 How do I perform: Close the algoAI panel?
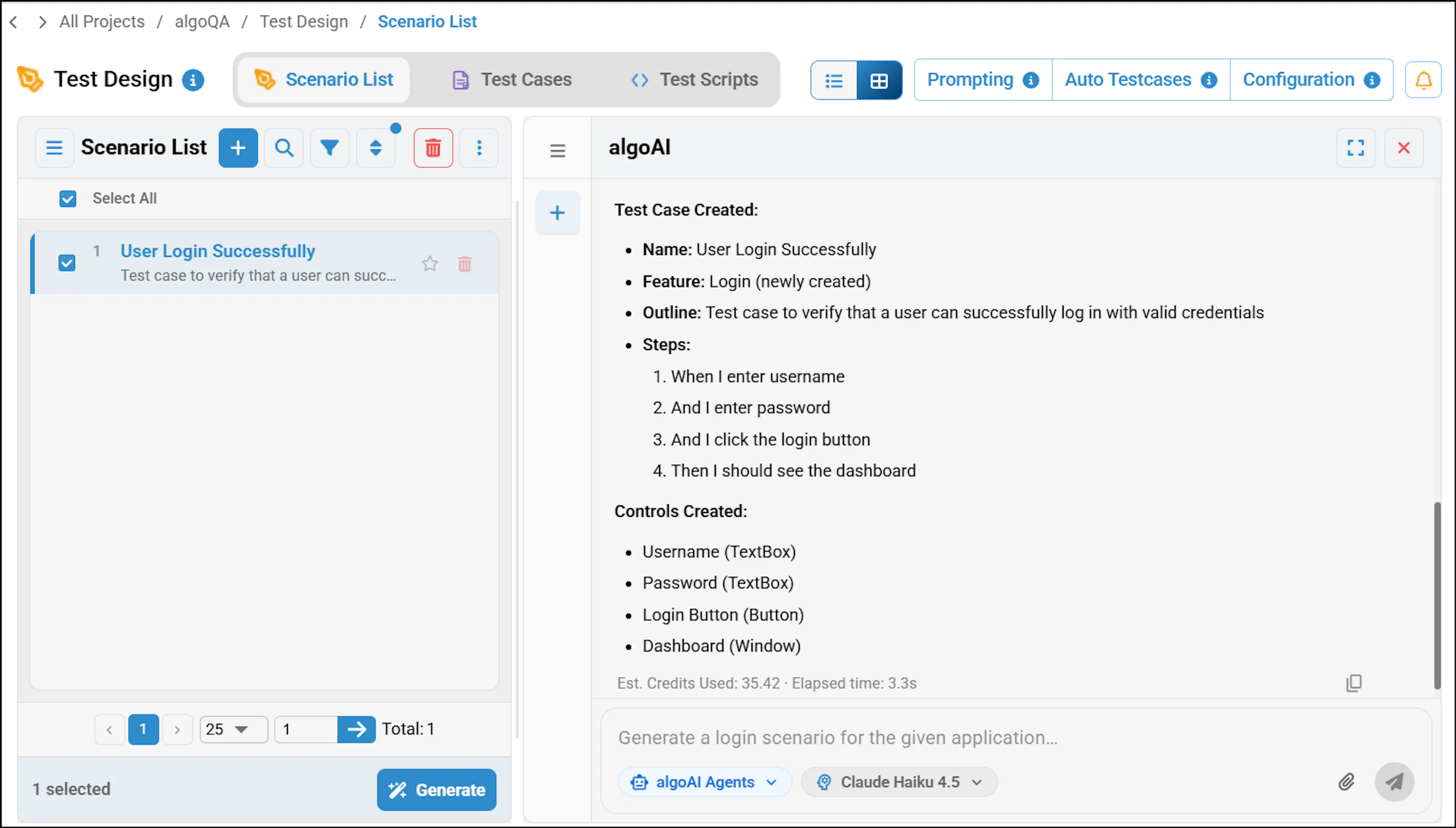pos(1404,148)
